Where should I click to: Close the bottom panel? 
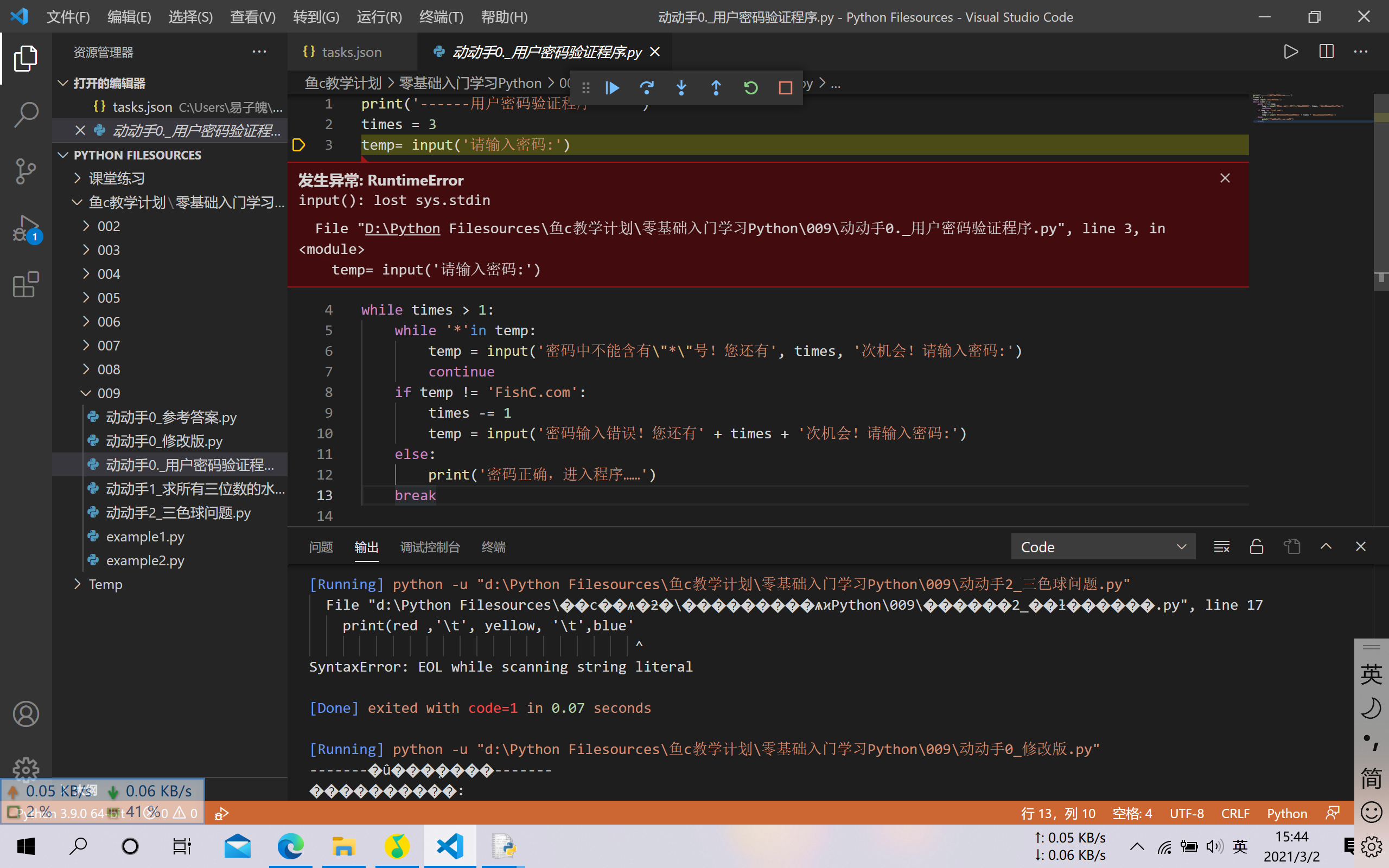point(1360,546)
